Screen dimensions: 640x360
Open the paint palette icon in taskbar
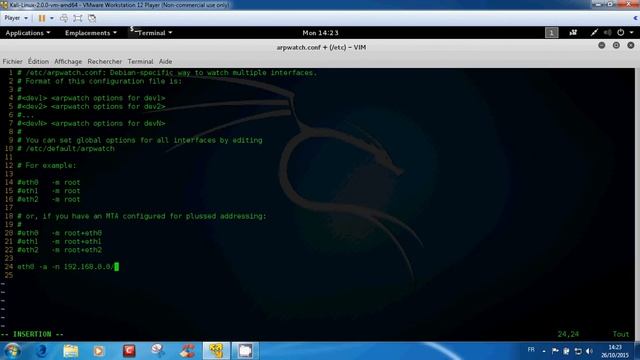[x=158, y=351]
